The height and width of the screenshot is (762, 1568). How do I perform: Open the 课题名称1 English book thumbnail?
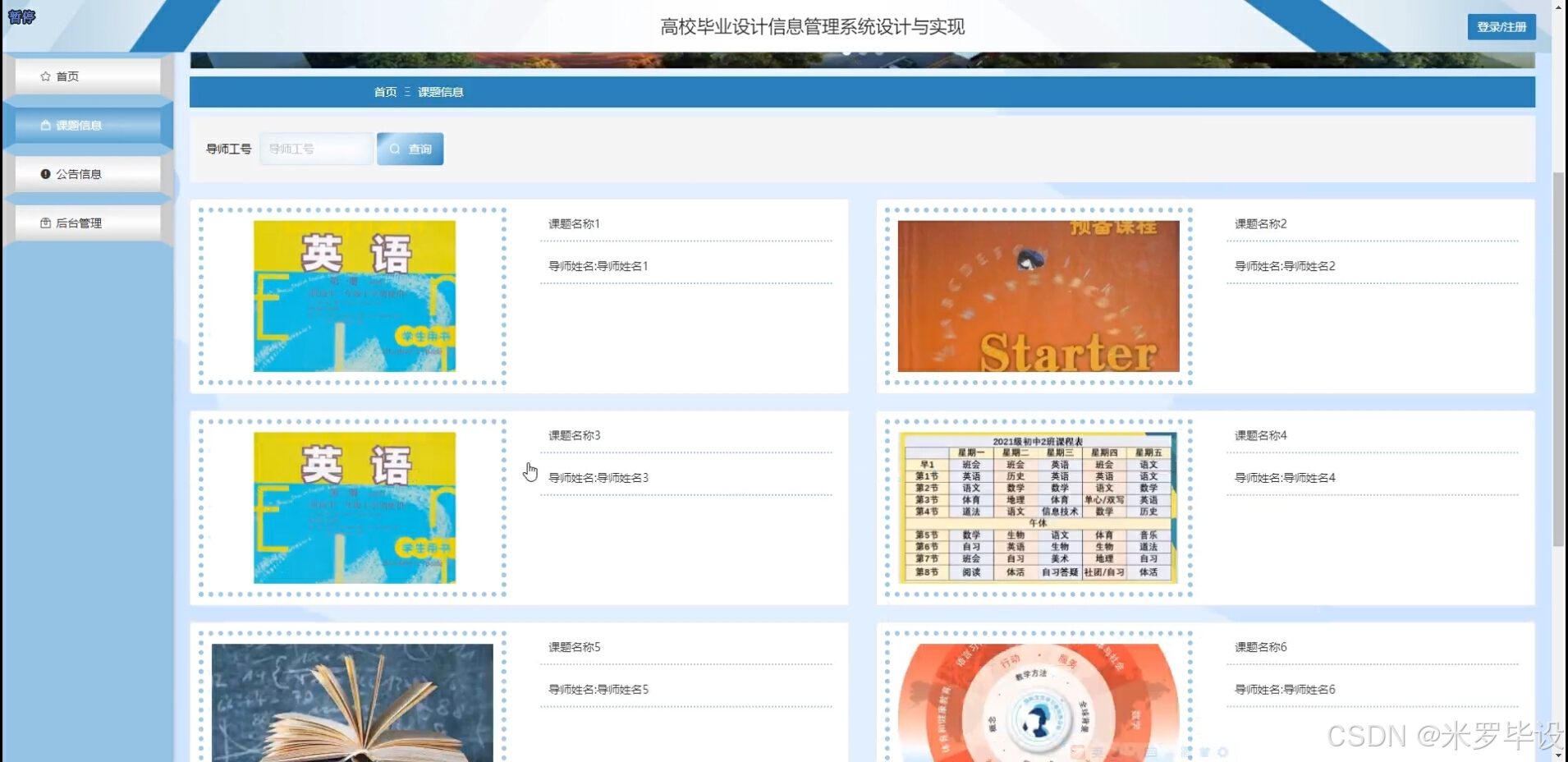355,296
